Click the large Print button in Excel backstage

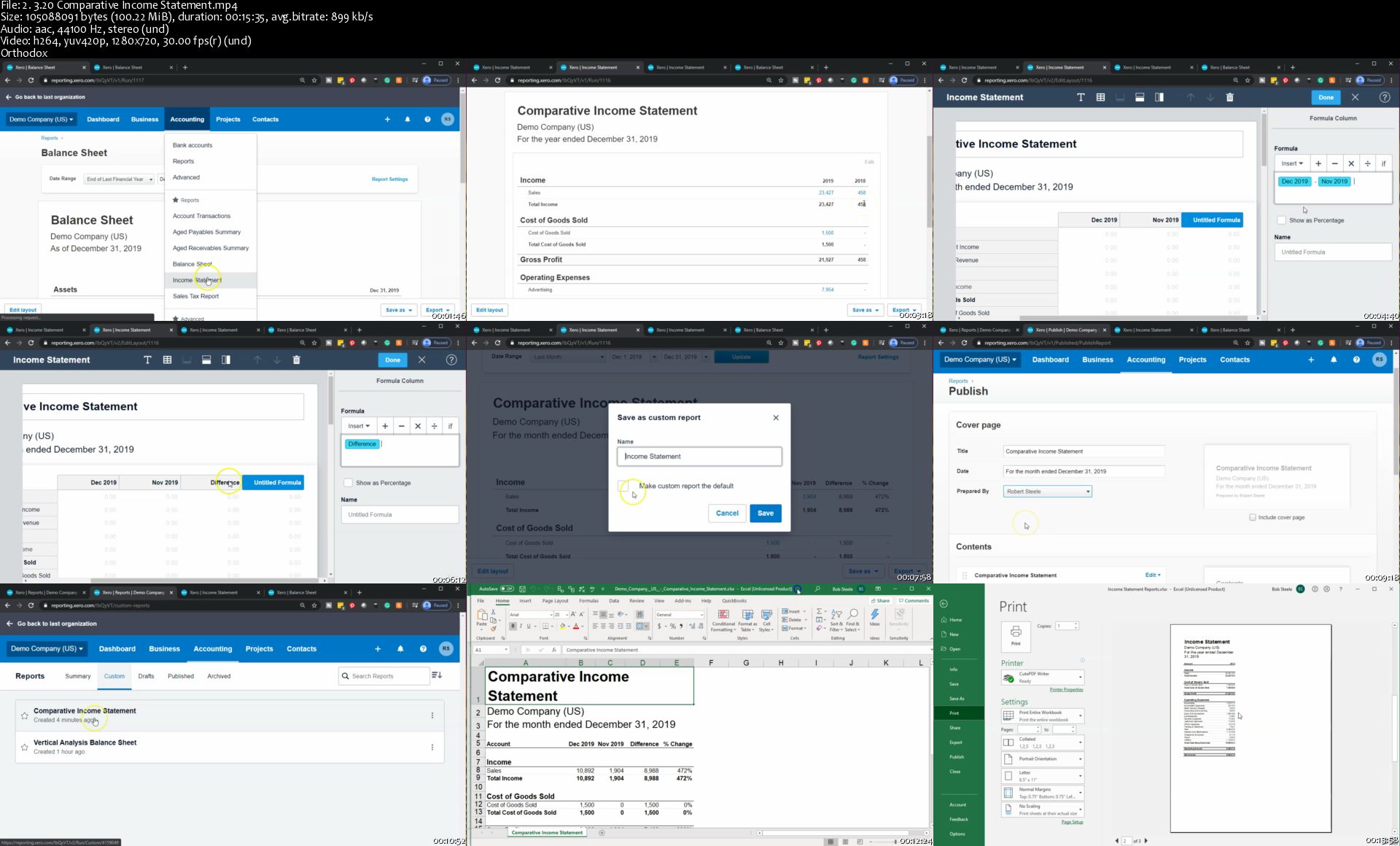(1015, 635)
